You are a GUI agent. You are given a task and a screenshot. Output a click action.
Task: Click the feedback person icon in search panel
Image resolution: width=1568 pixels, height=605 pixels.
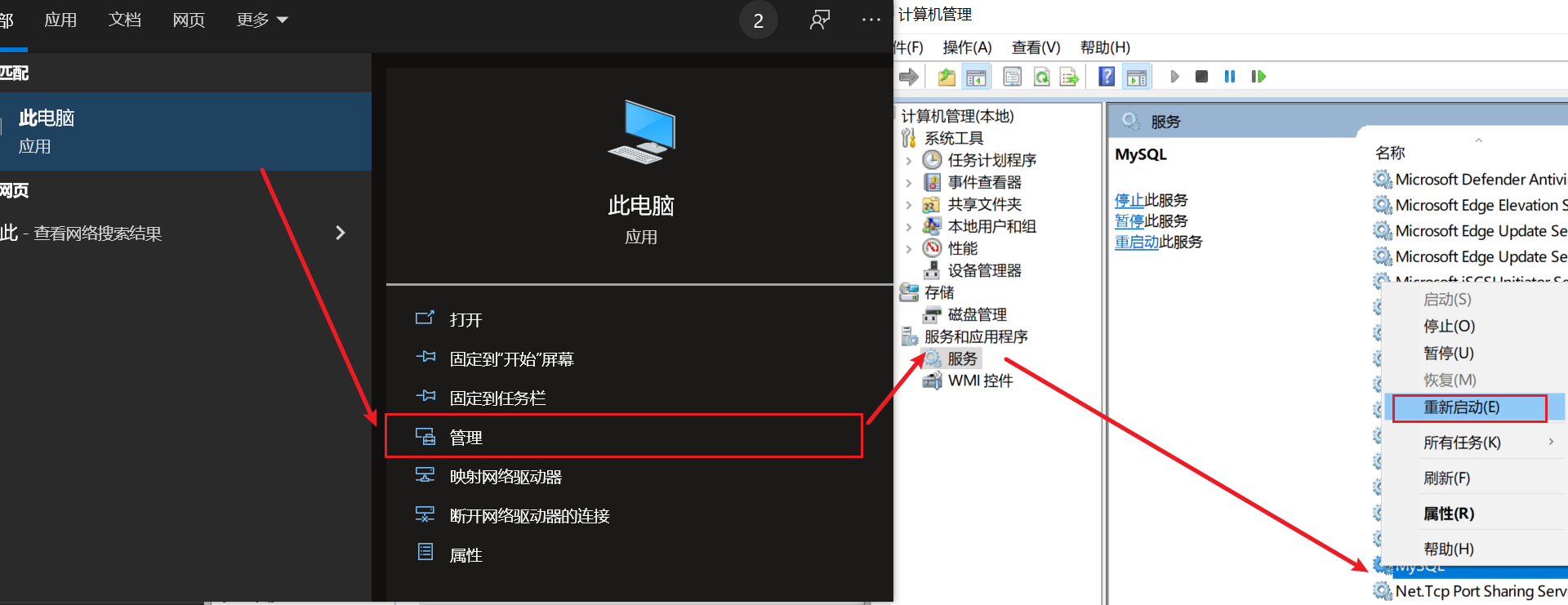tap(820, 20)
